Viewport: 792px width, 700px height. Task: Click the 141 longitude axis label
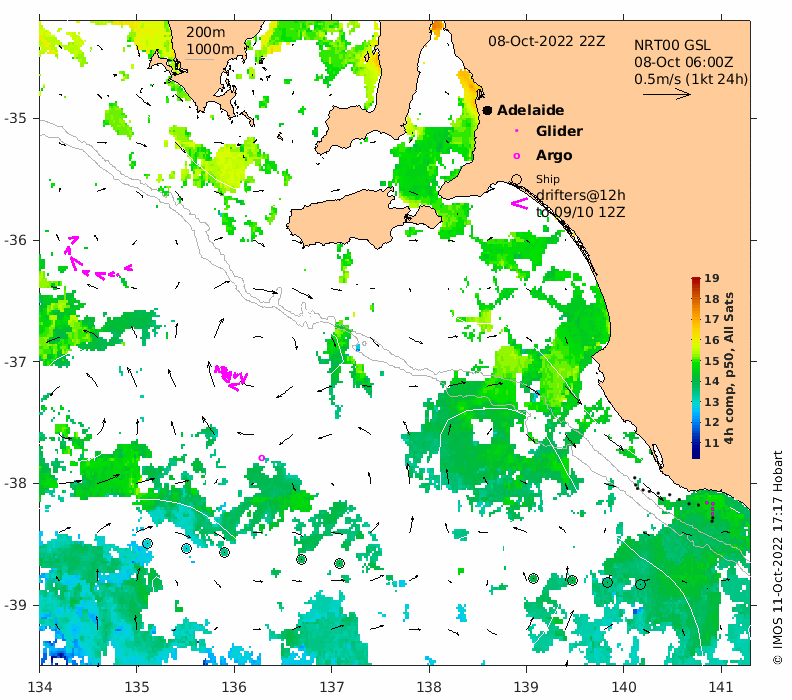click(x=721, y=687)
